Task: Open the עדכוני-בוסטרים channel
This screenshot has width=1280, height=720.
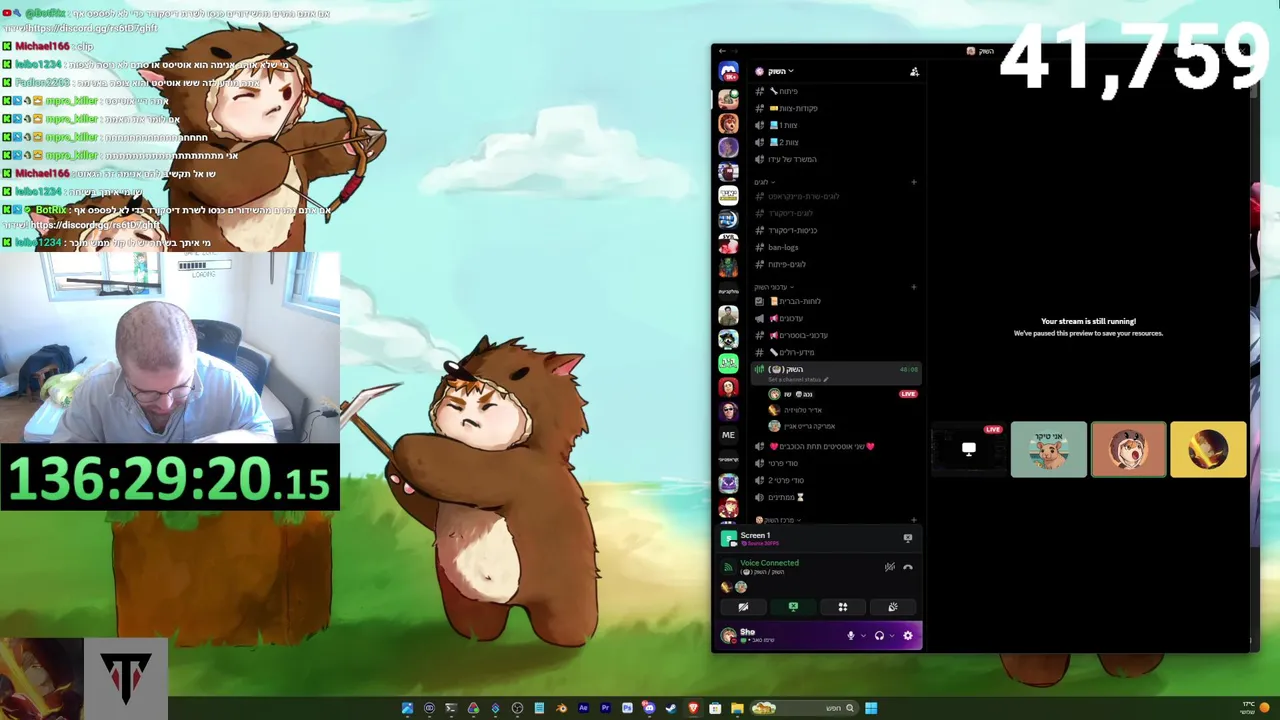Action: tap(836, 335)
